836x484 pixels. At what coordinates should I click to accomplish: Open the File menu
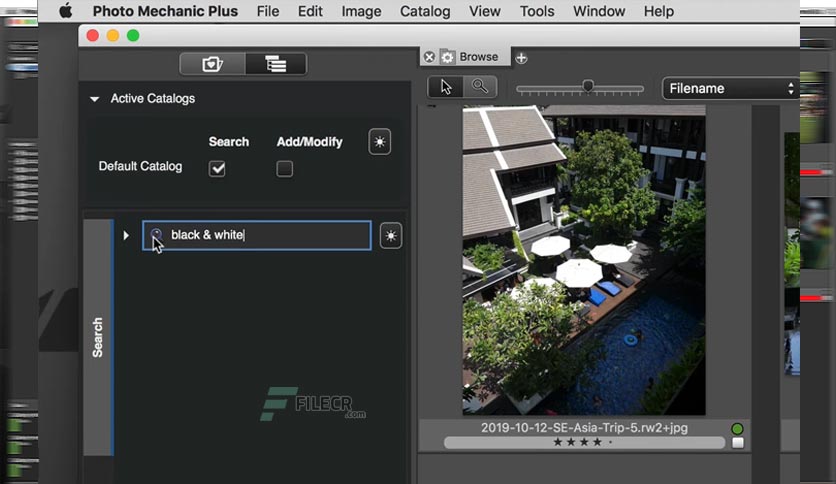pyautogui.click(x=268, y=11)
